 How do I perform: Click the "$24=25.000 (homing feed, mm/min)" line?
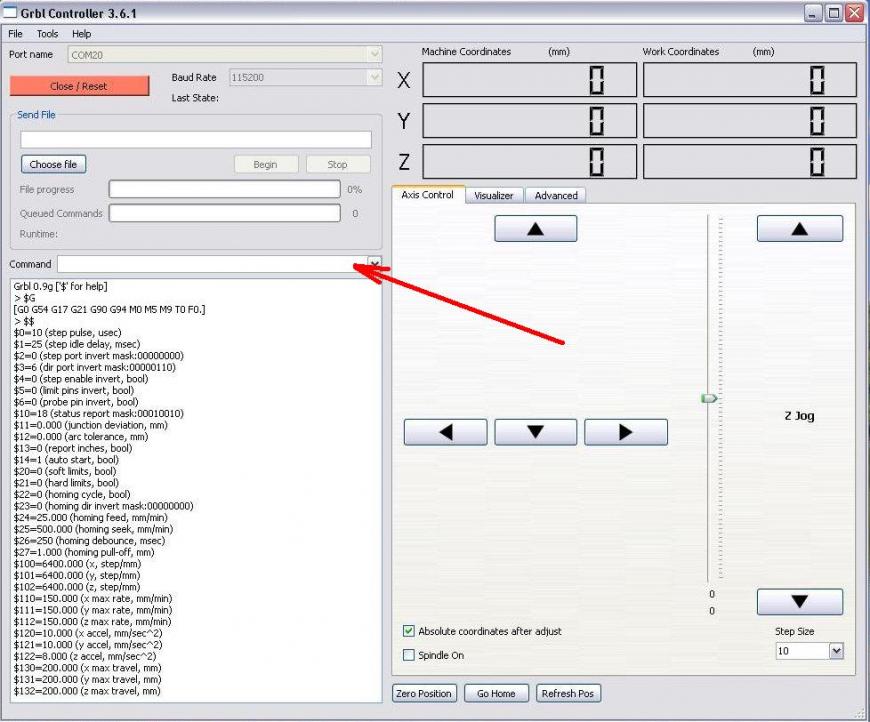click(x=90, y=518)
